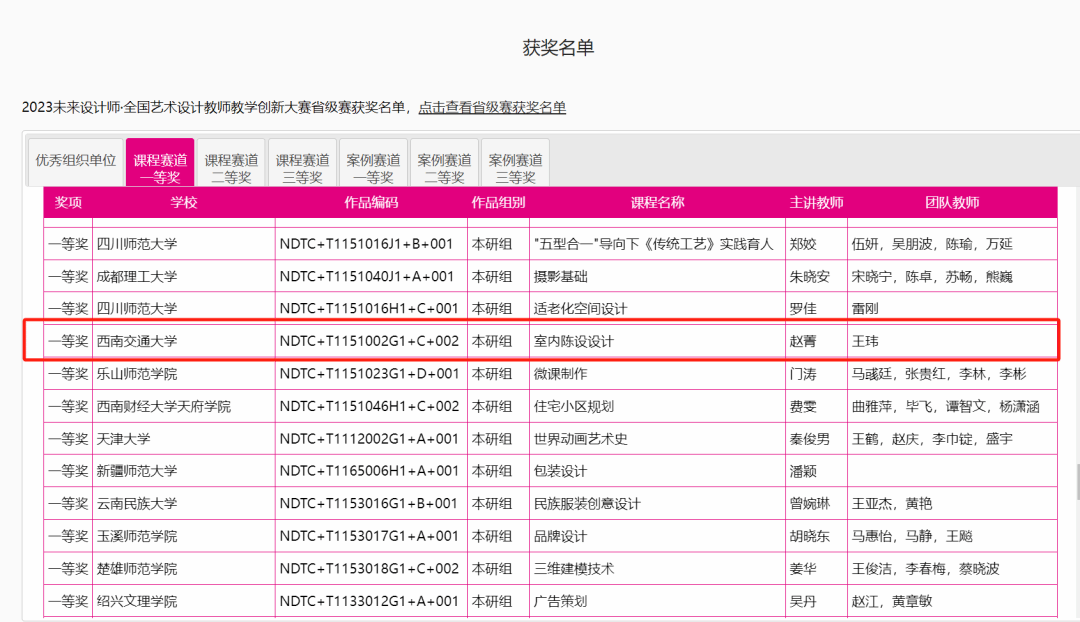Click the 奖项 column header
Viewport: 1080px width, 622px height.
pyautogui.click(x=68, y=203)
